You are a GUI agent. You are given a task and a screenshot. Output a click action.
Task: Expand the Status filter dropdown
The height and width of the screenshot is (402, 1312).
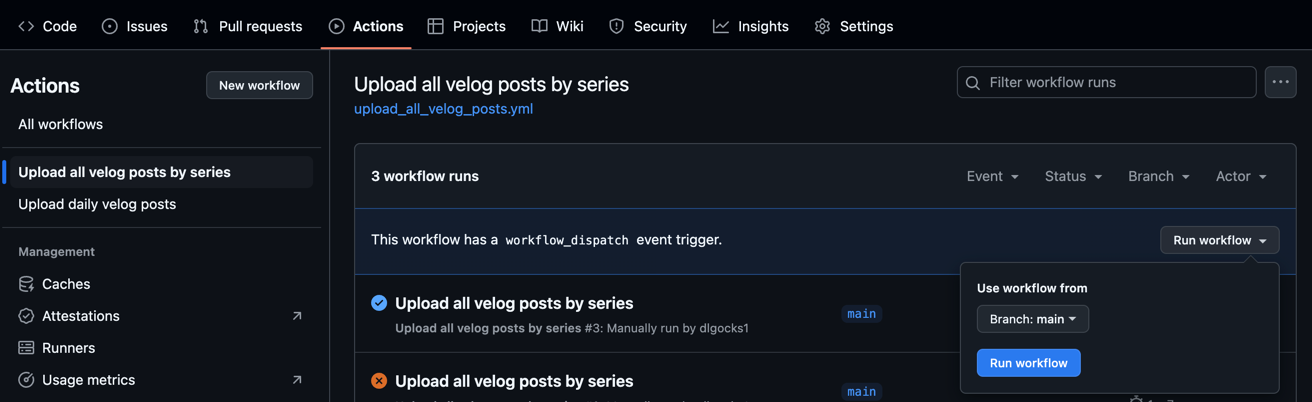(x=1073, y=176)
